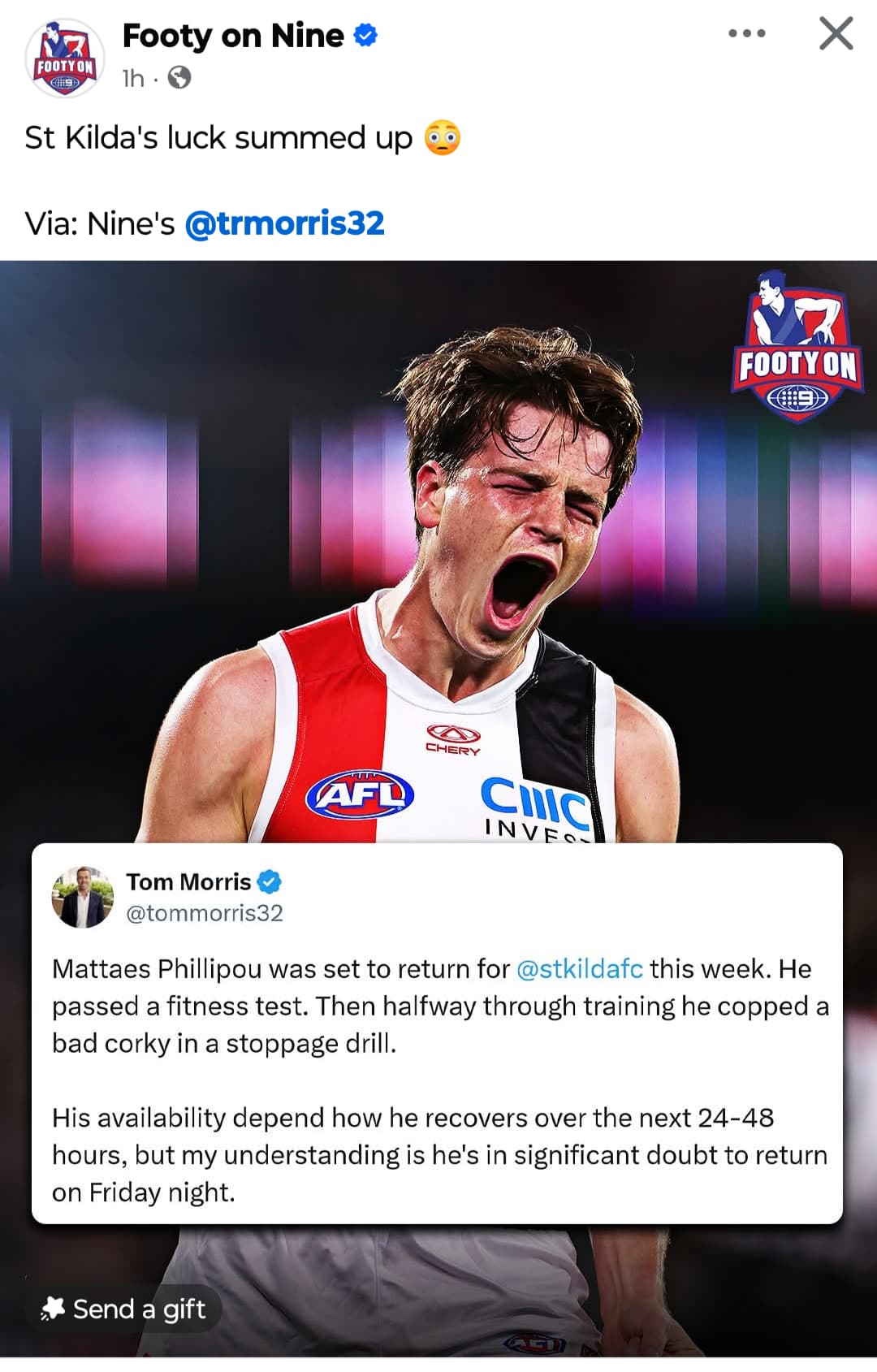Tap the Tom Morris name in the tweet
Viewport: 877px width, 1372px height.
click(x=188, y=881)
